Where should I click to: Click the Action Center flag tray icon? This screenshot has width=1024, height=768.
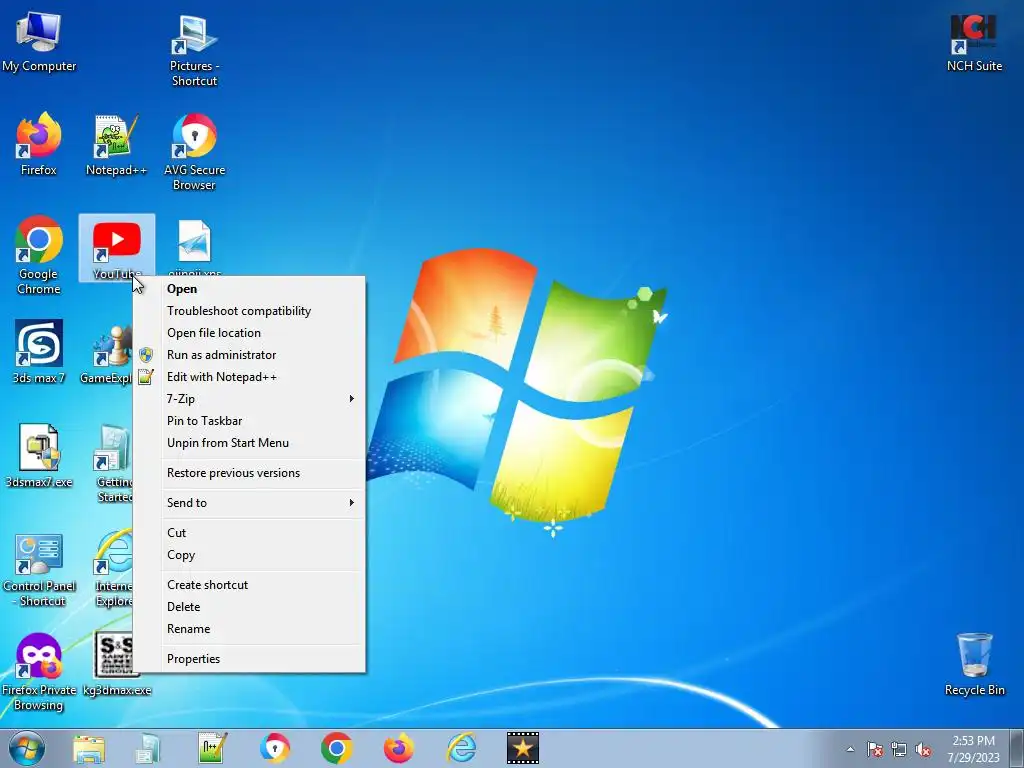point(875,750)
